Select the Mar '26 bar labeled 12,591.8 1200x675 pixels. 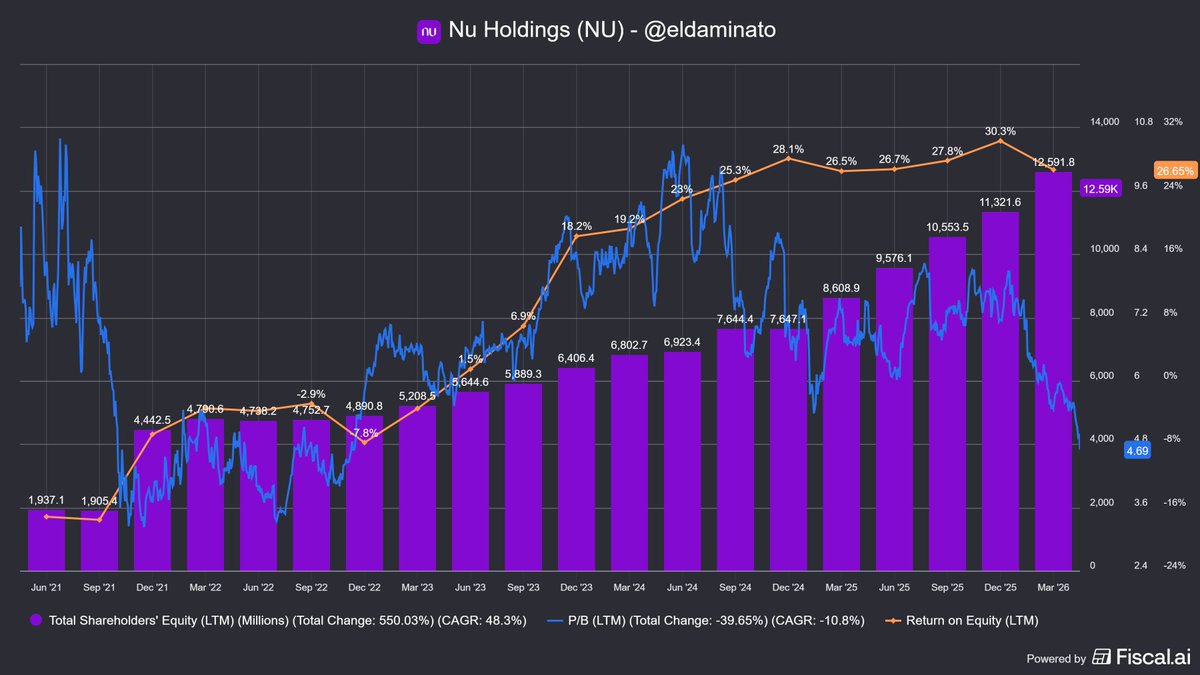[1054, 370]
